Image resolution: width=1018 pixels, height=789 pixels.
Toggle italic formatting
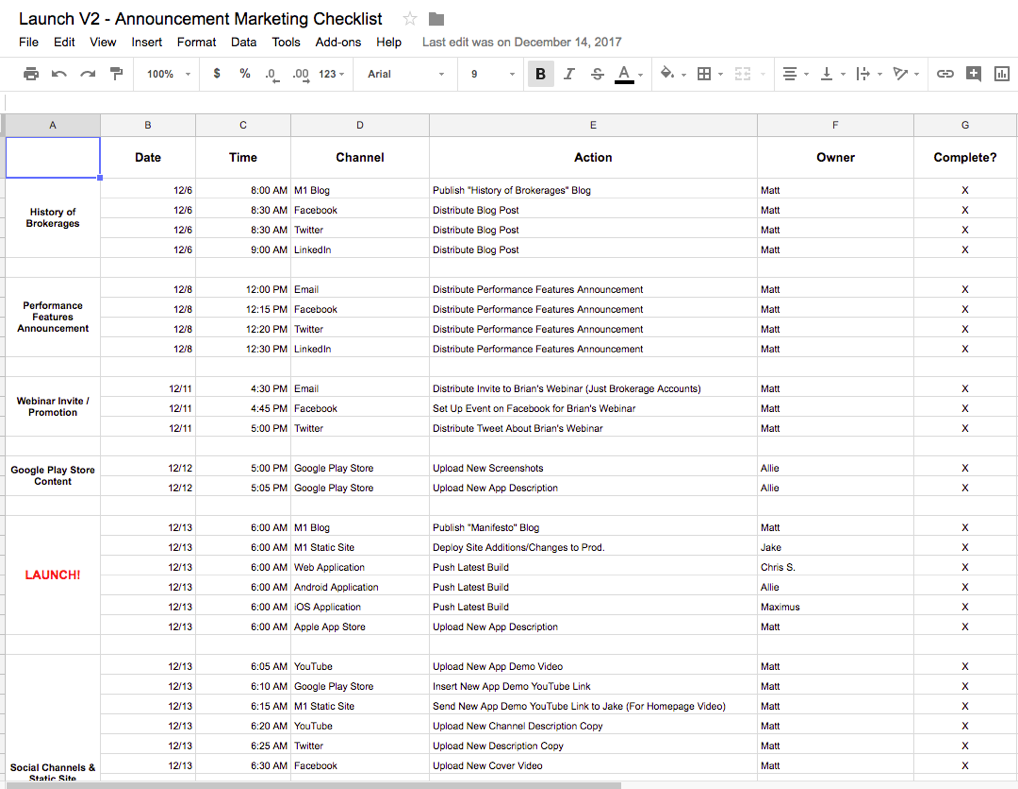point(569,74)
